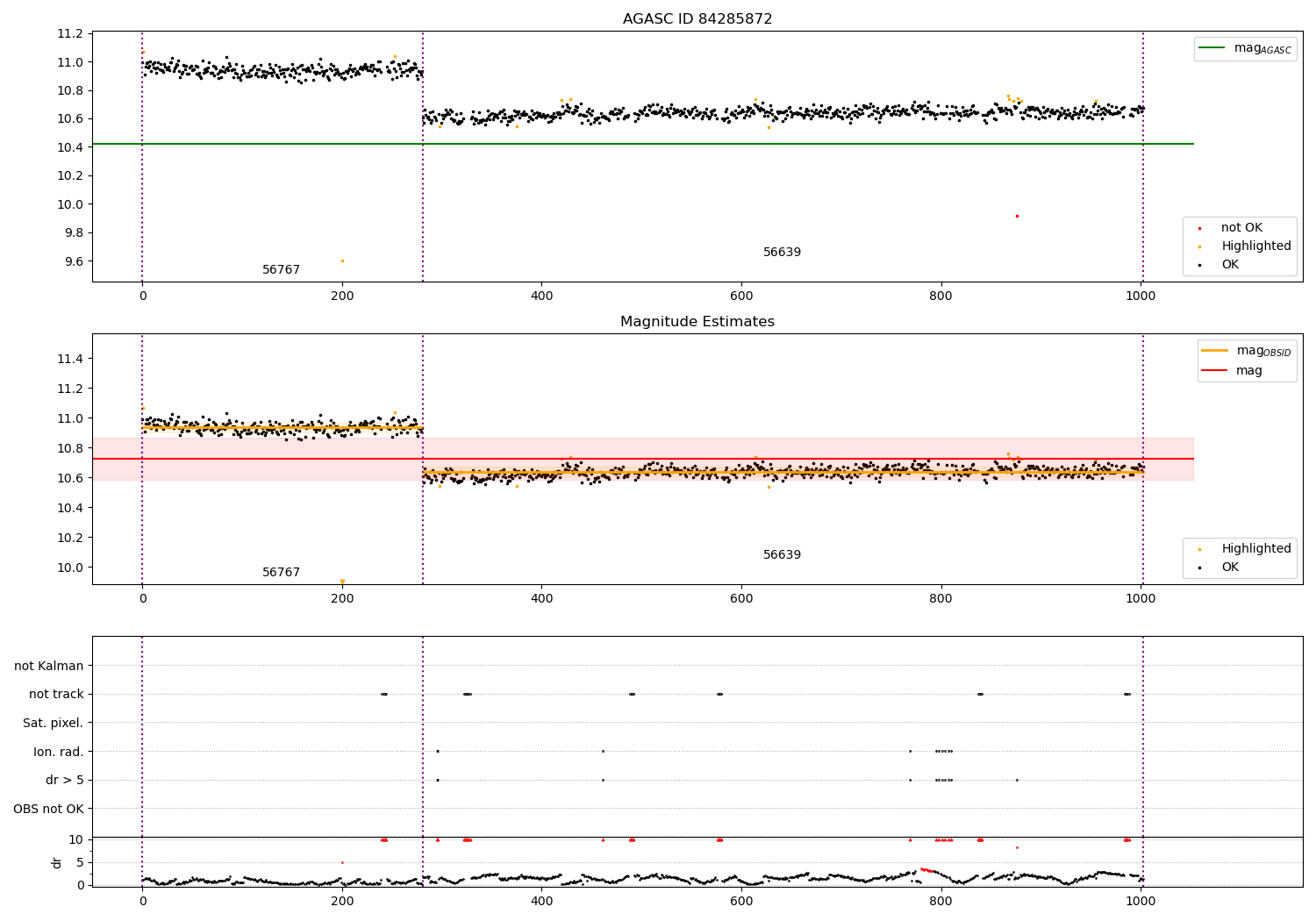Click the 56767 label in the top plot

(281, 270)
